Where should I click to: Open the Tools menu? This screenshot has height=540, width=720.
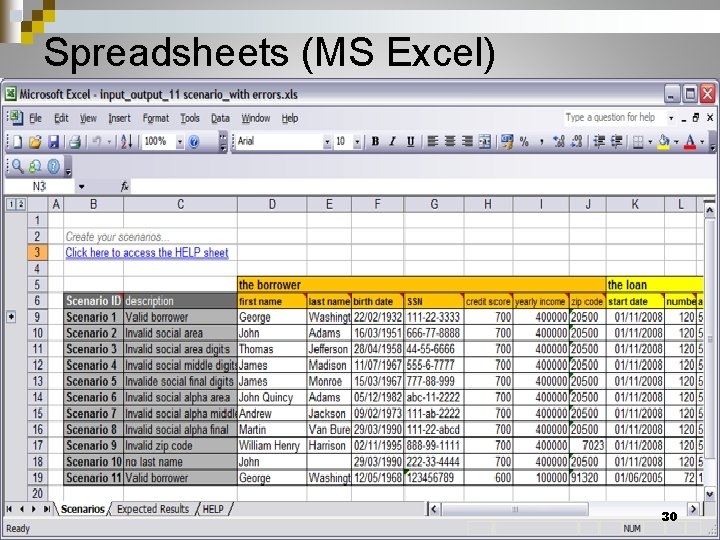point(190,118)
